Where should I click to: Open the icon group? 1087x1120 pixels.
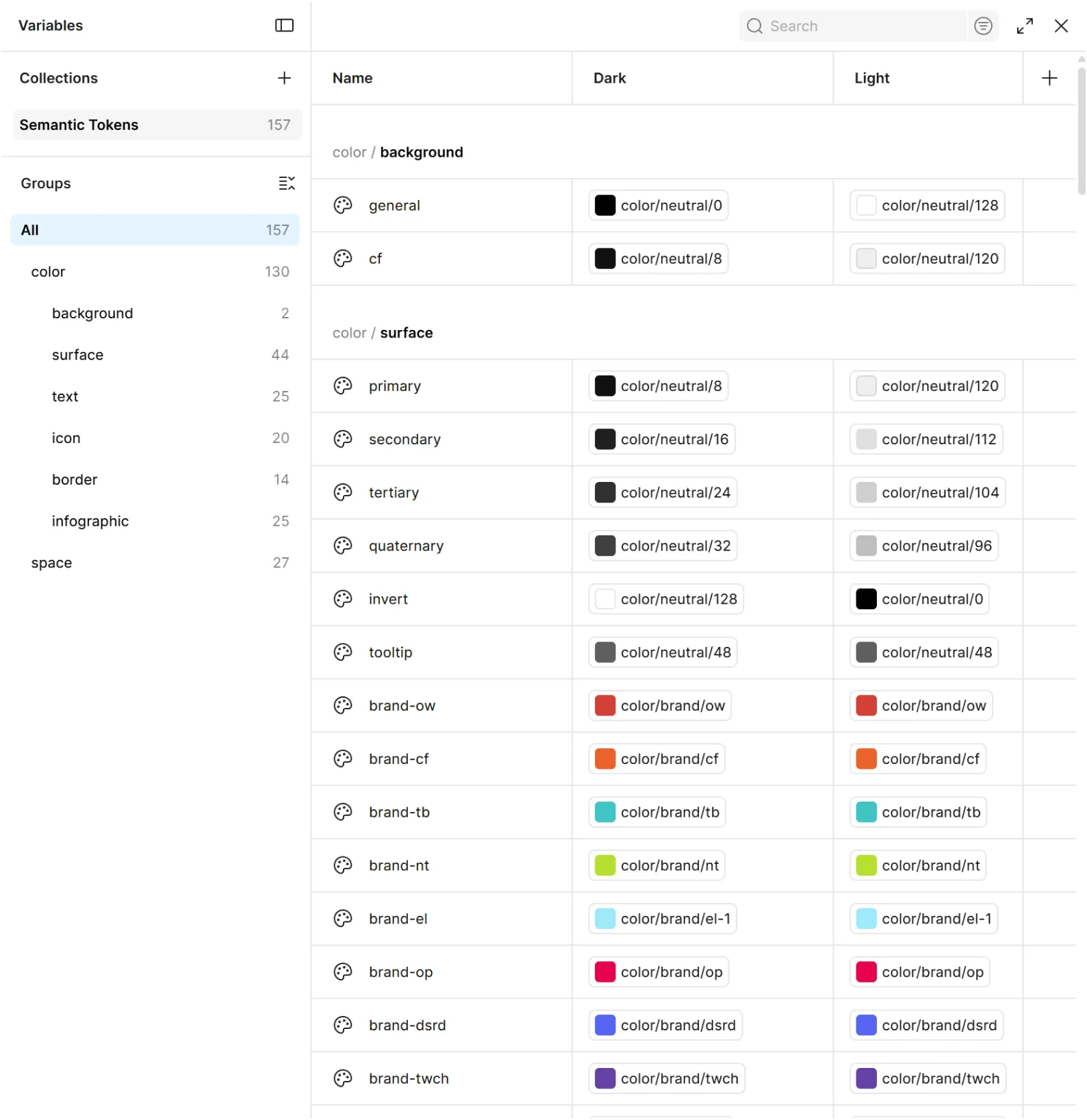(155, 438)
